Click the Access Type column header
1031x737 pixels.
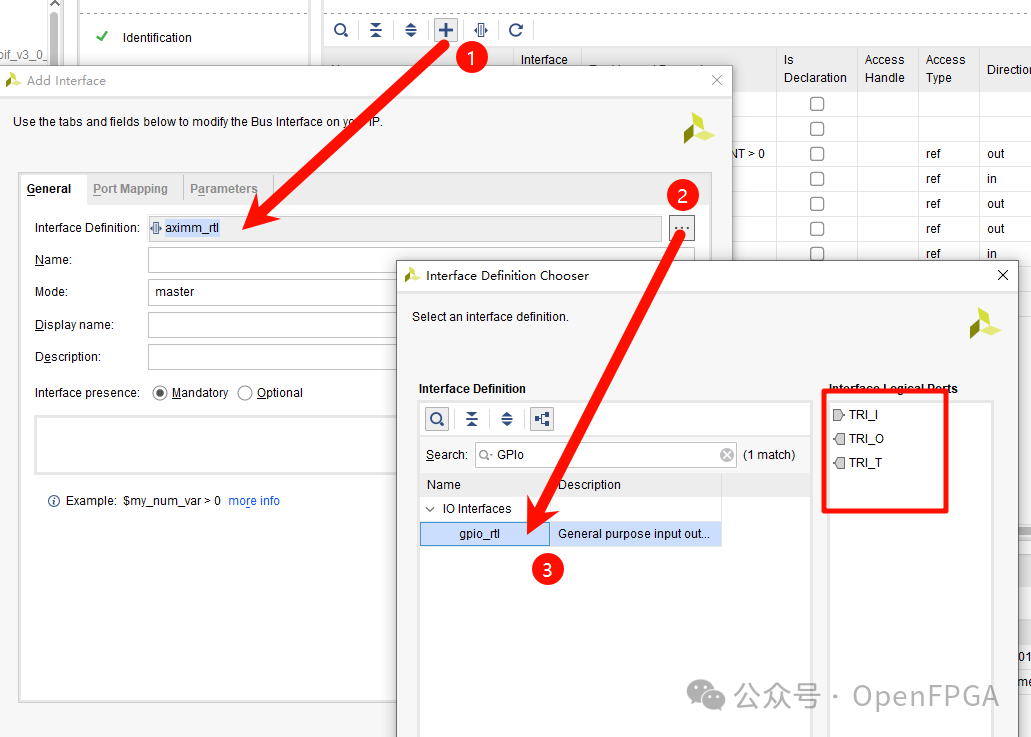coord(948,69)
